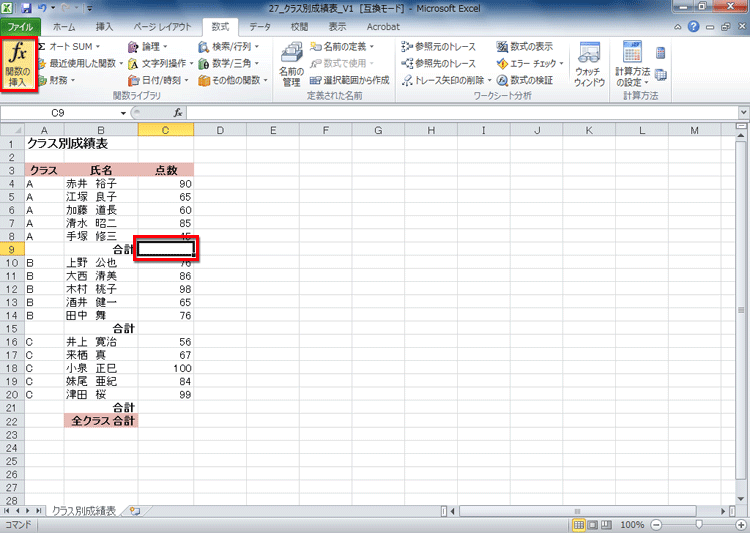
Task: Click the minimize ribbon caret icon
Action: point(677,27)
